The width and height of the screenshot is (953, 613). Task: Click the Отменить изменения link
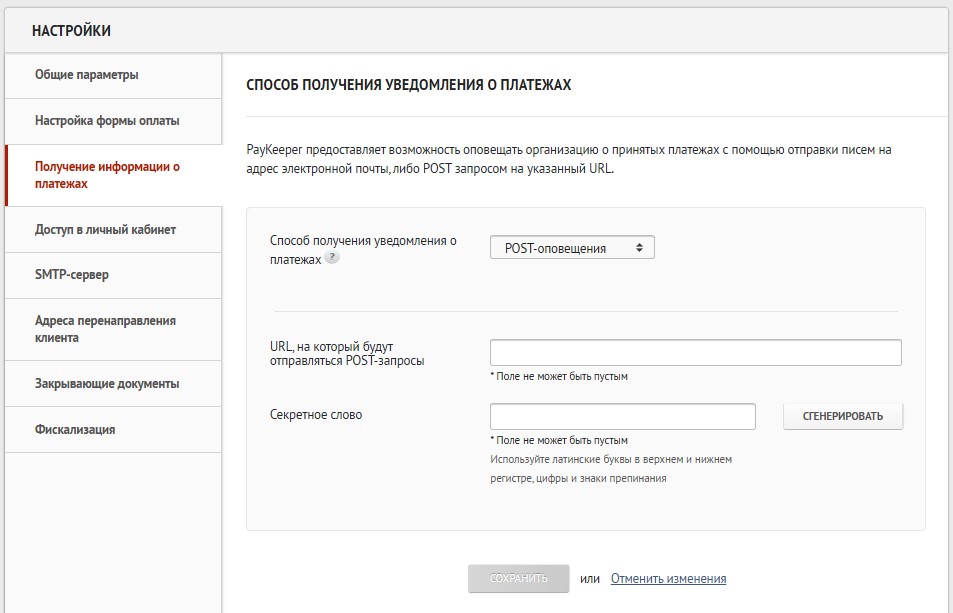[x=668, y=579]
